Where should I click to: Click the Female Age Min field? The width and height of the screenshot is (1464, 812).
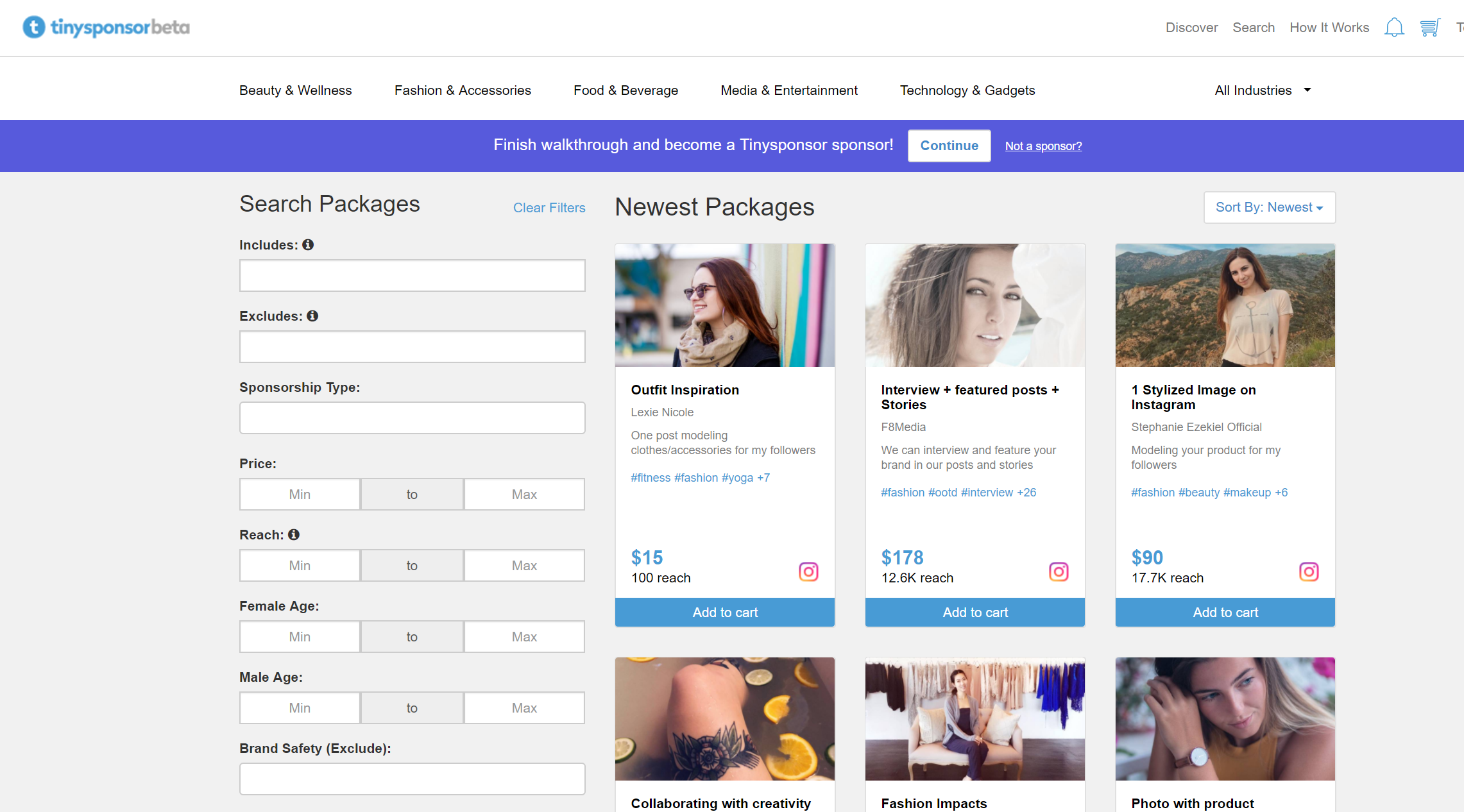[300, 636]
